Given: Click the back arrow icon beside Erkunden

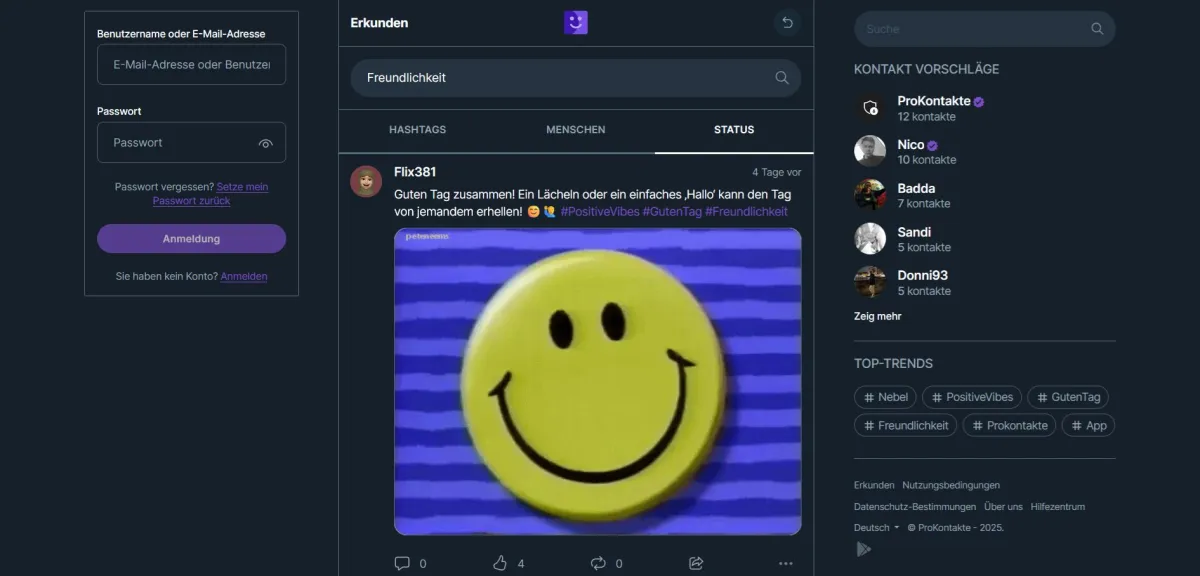Looking at the screenshot, I should (788, 23).
